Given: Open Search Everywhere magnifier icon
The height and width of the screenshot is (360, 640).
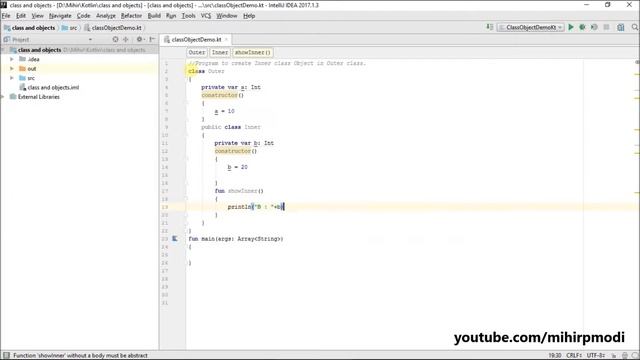Looking at the screenshot, I should (635, 27).
